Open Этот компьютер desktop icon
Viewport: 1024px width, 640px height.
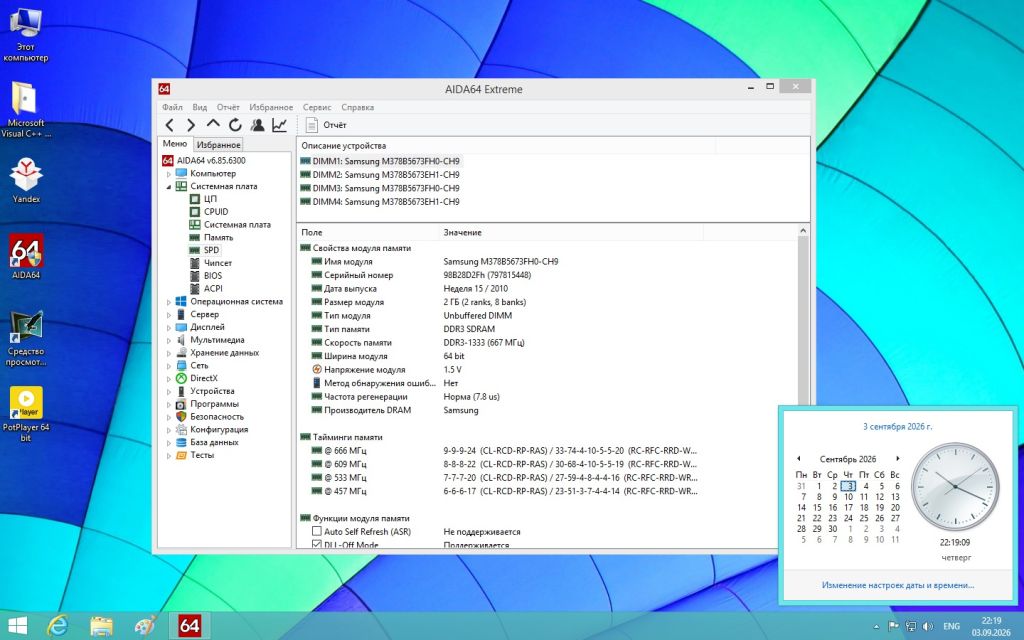click(x=25, y=35)
